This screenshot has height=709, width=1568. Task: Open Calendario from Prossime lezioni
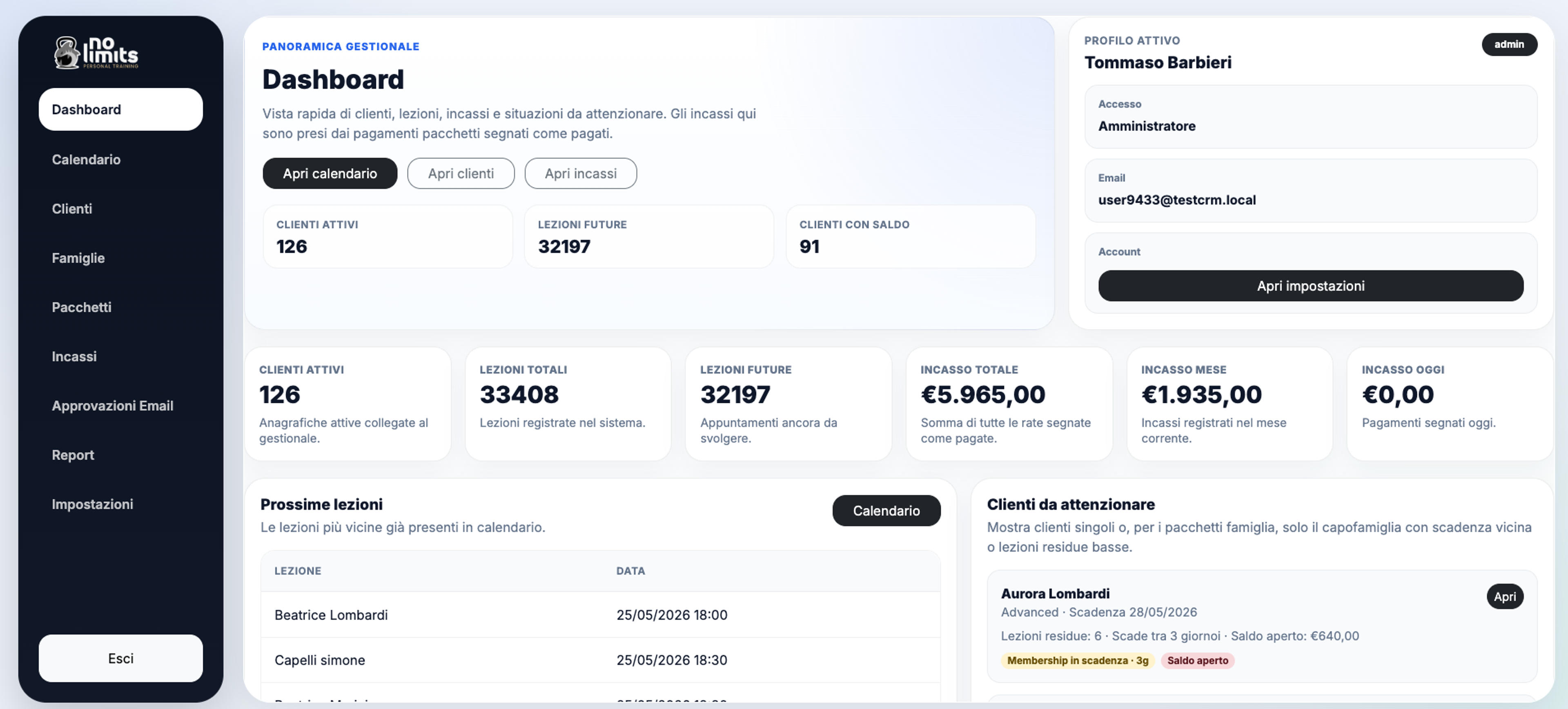tap(886, 511)
